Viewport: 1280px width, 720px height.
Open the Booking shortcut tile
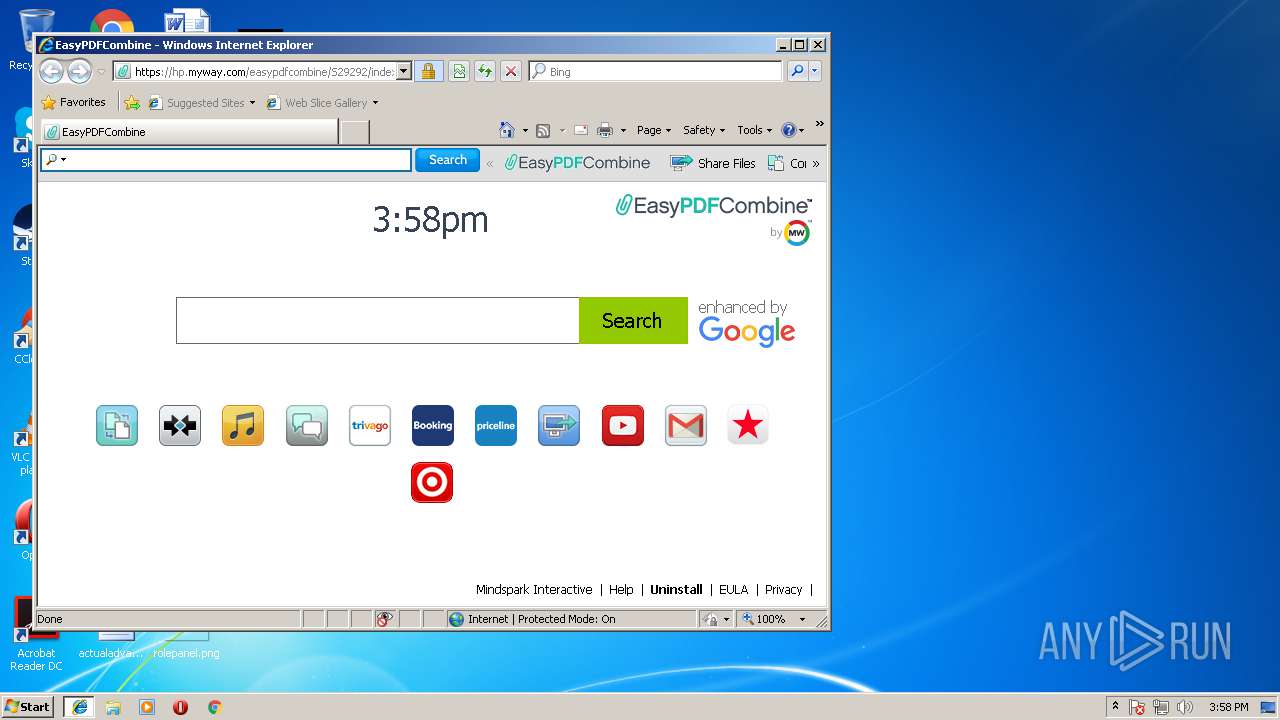[x=433, y=425]
